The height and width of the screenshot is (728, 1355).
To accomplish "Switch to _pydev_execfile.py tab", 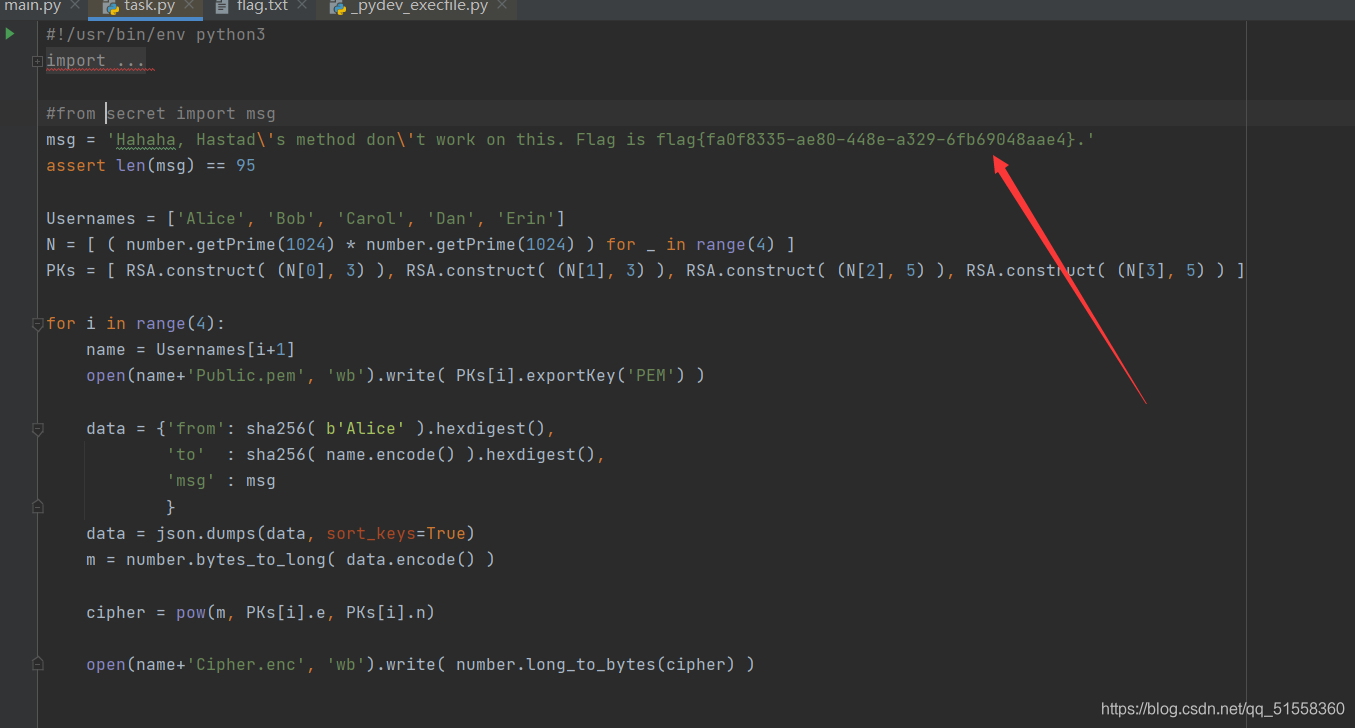I will (x=420, y=6).
